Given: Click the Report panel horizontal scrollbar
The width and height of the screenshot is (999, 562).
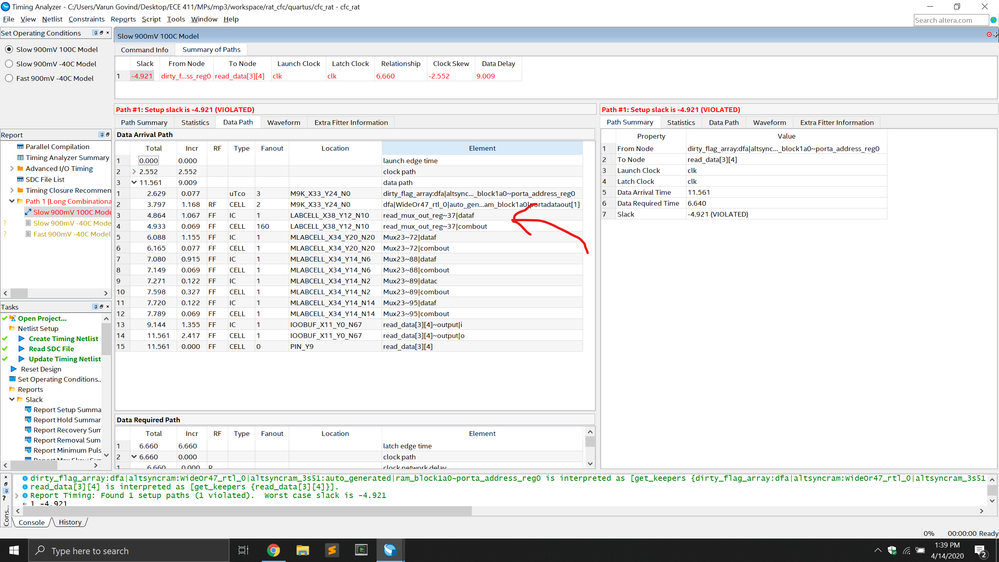Looking at the screenshot, I should [x=50, y=294].
